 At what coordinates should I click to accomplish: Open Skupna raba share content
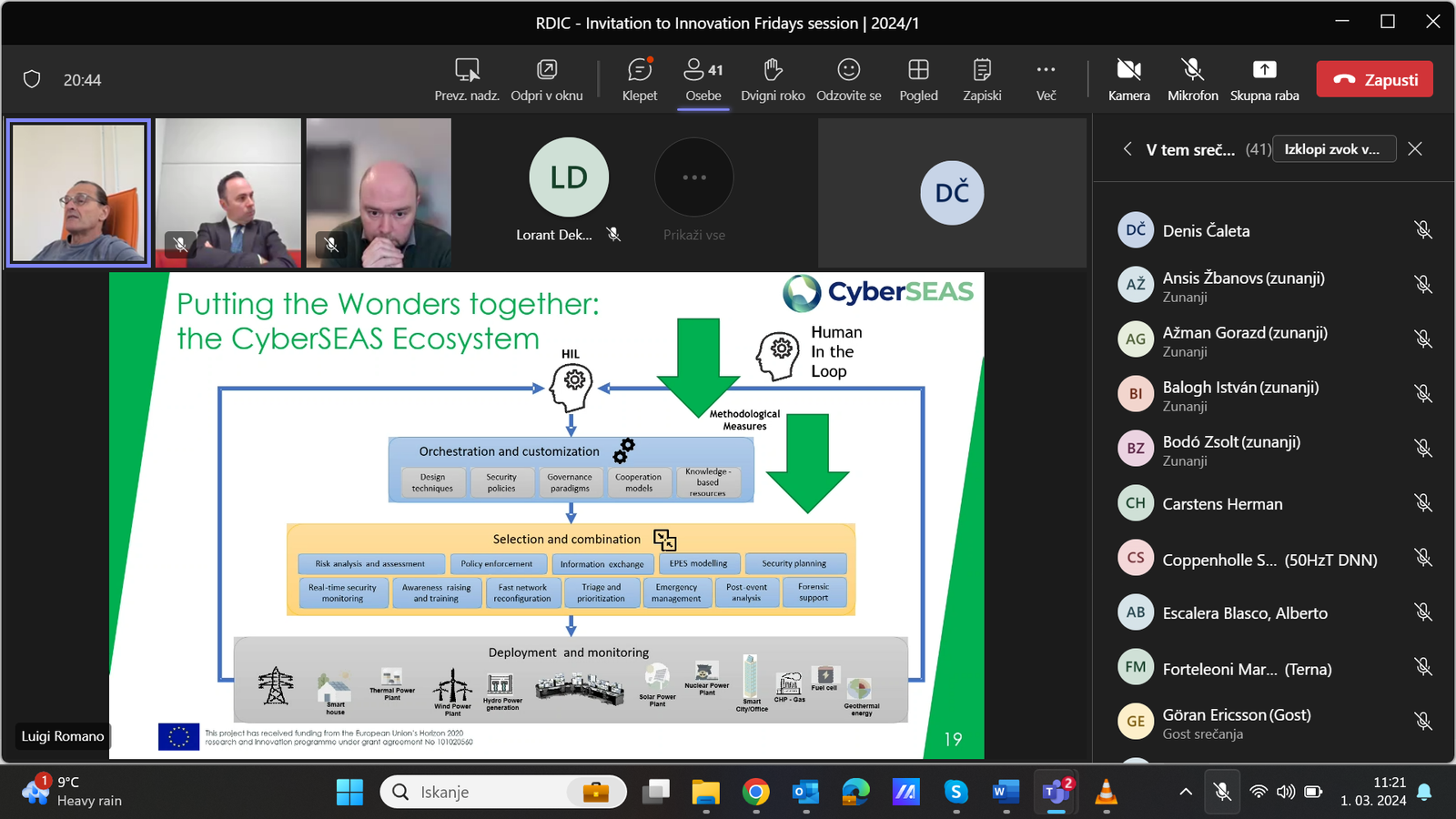pos(1264,79)
